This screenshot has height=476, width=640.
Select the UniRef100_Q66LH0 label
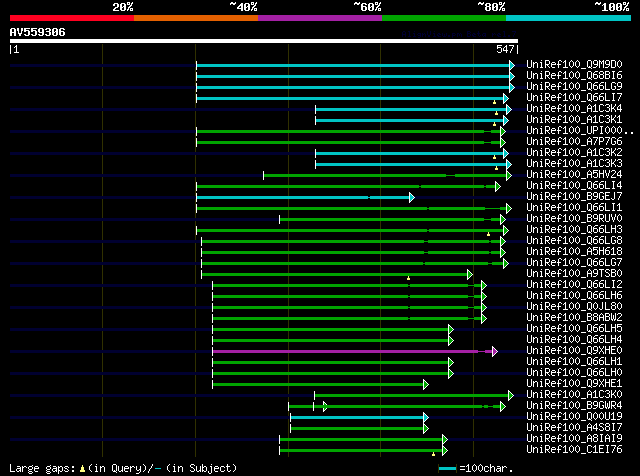pyautogui.click(x=574, y=373)
